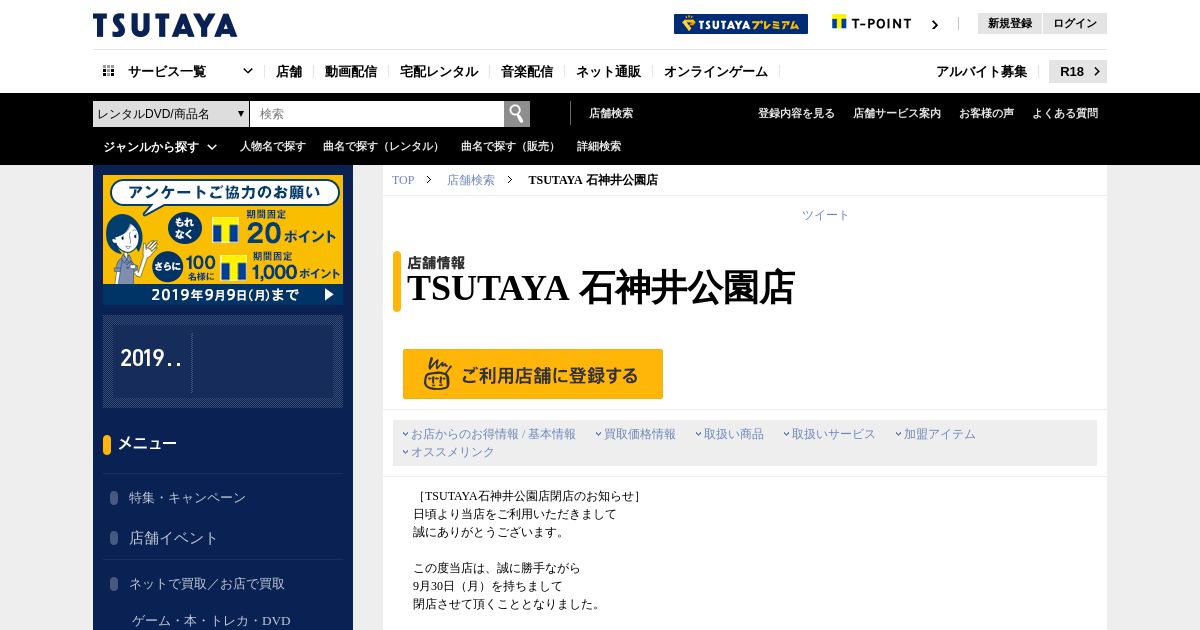Click the 店舗サービス案内 link
This screenshot has width=1200, height=630.
pyautogui.click(x=897, y=113)
